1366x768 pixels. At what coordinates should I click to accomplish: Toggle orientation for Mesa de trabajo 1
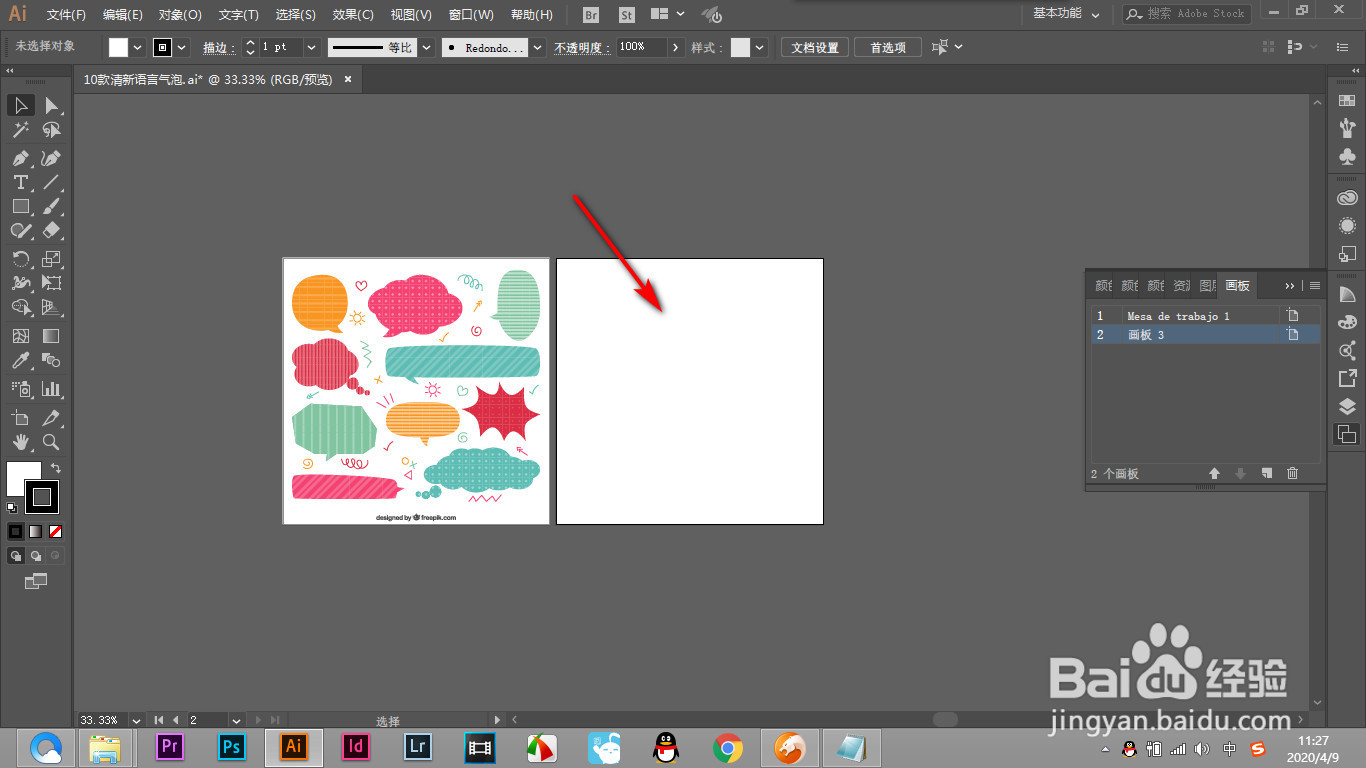tap(1292, 315)
